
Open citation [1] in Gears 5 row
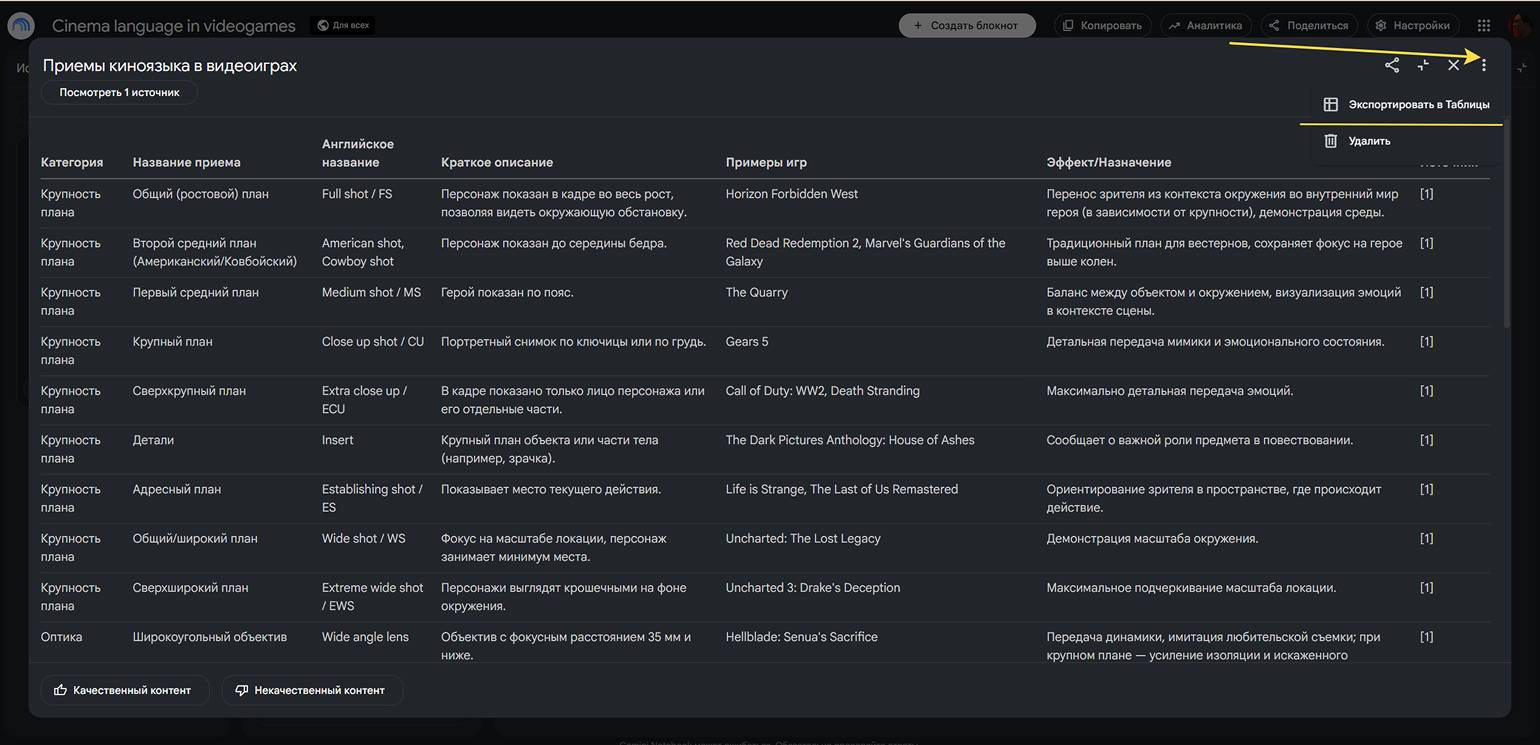pos(1427,341)
